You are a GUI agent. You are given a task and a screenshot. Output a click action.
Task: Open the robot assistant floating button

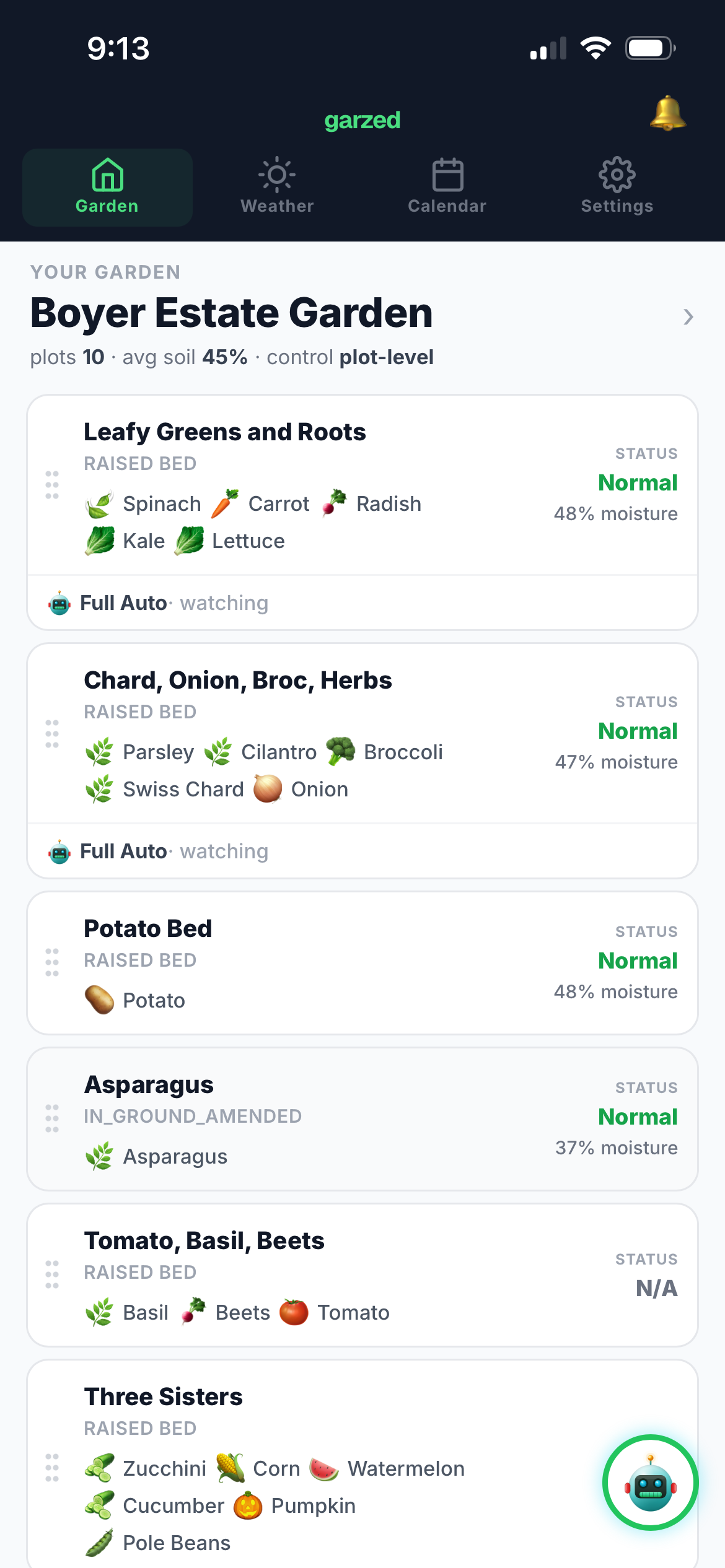coord(650,1483)
